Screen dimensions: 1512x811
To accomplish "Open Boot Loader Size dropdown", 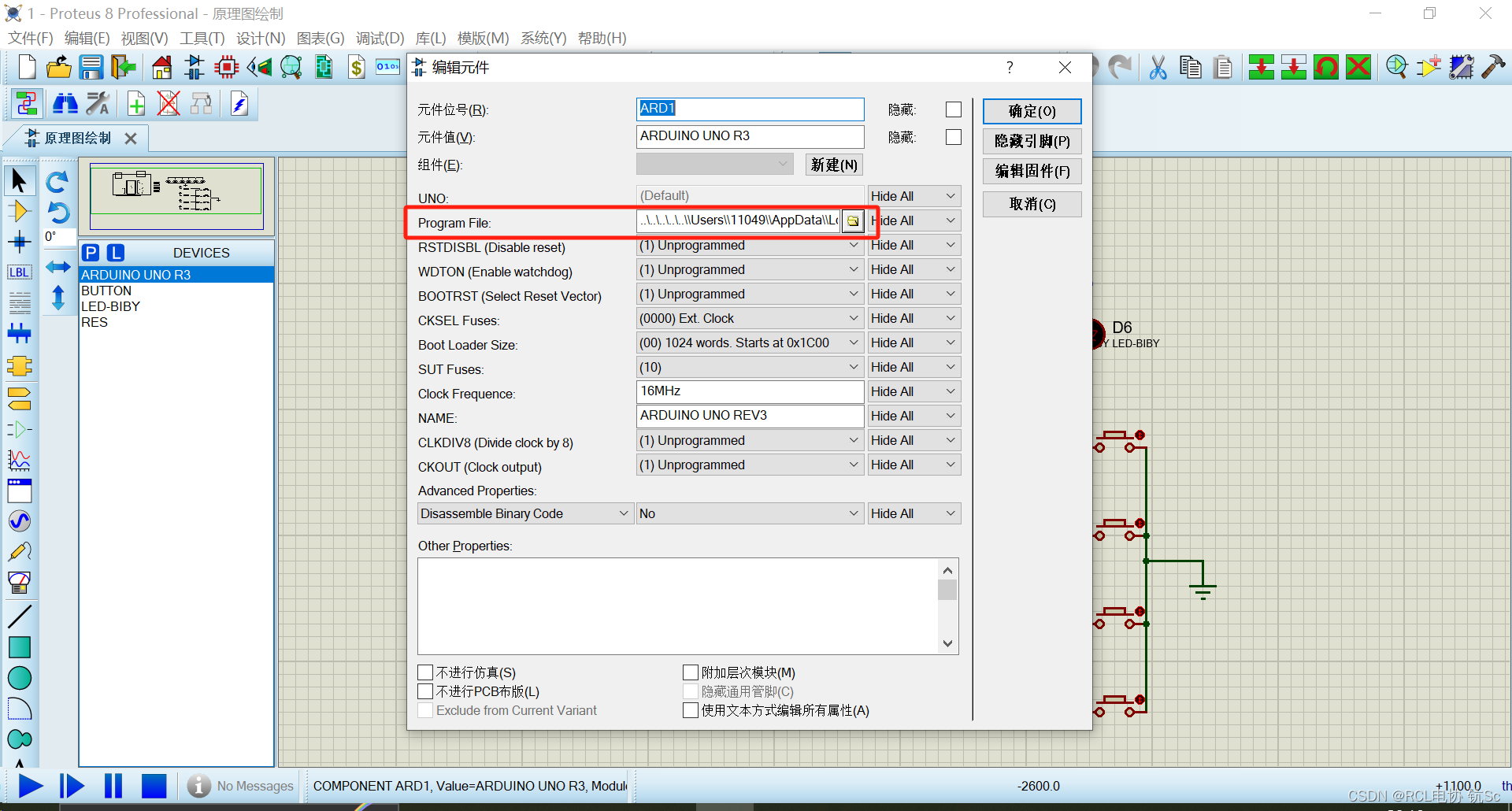I will (x=750, y=343).
